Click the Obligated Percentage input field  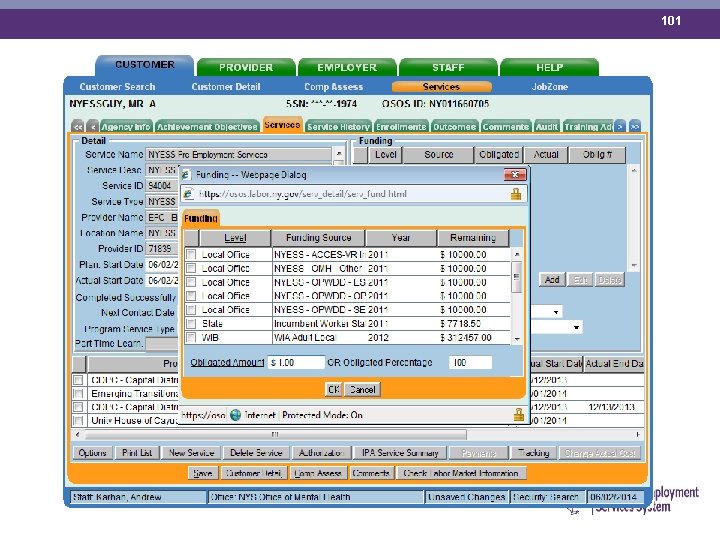click(471, 363)
